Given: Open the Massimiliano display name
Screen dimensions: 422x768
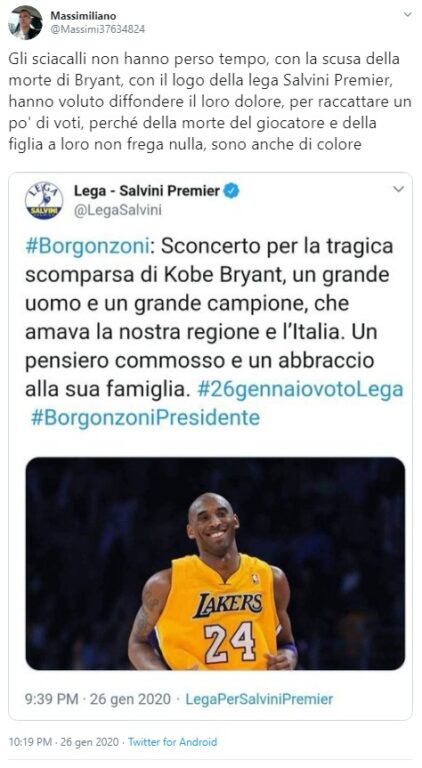Looking at the screenshot, I should (83, 16).
